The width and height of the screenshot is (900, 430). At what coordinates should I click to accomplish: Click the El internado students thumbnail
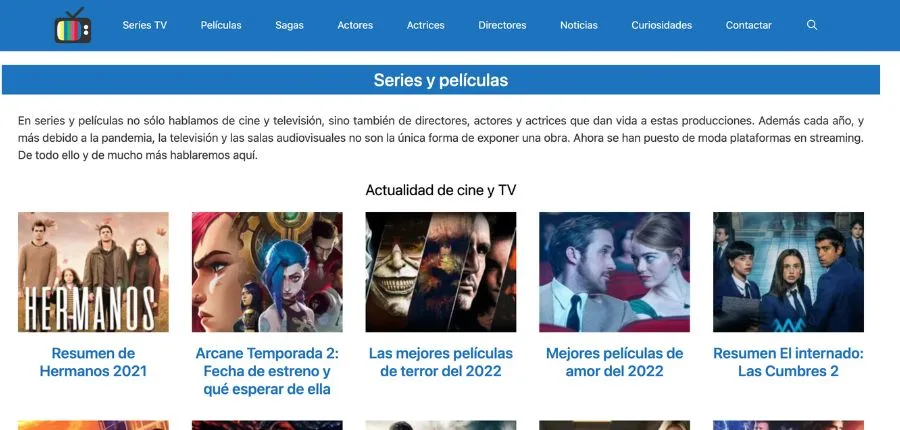click(788, 272)
